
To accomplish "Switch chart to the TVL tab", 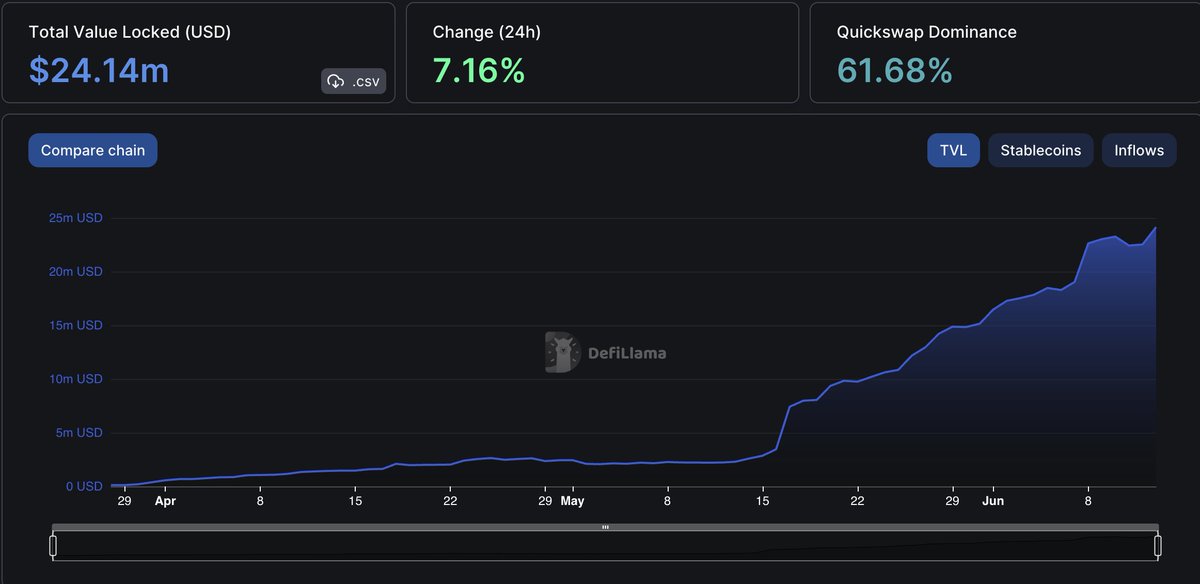I will click(953, 150).
